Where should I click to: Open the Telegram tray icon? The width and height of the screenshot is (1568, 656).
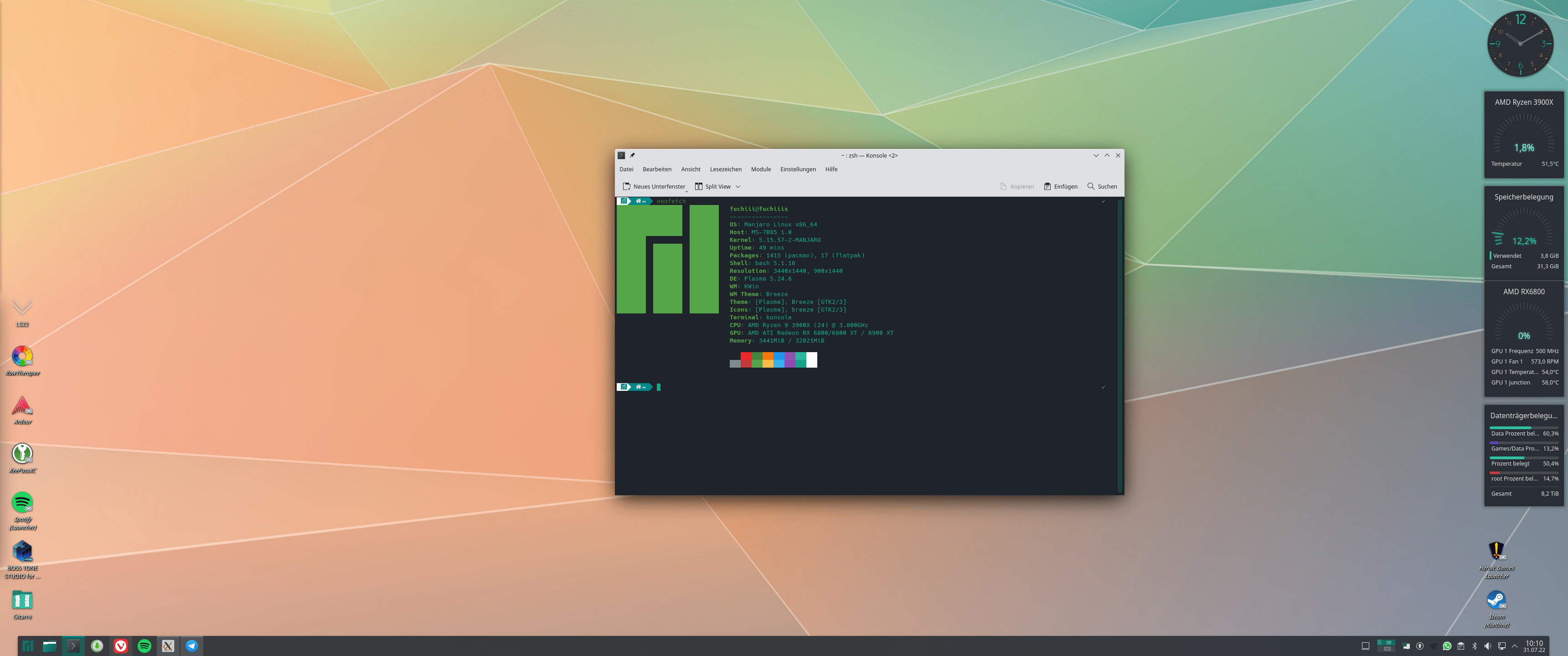[x=1434, y=646]
